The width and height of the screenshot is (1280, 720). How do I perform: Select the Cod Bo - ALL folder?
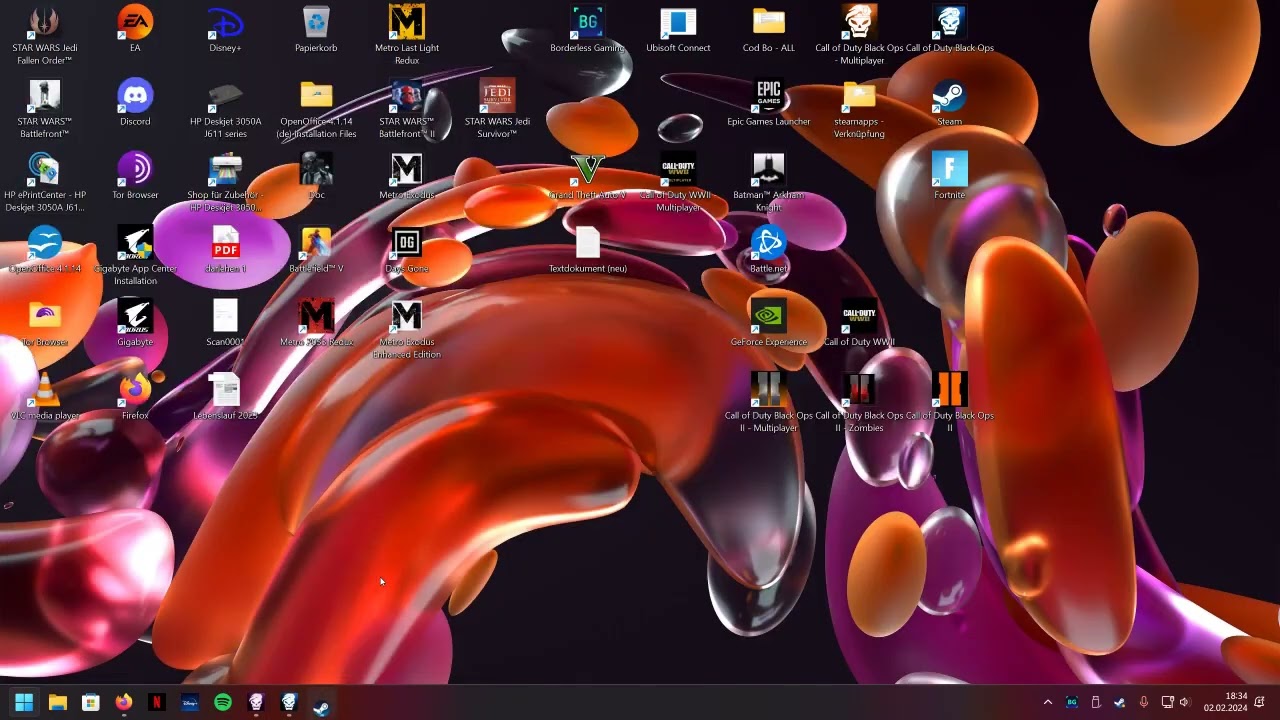769,29
